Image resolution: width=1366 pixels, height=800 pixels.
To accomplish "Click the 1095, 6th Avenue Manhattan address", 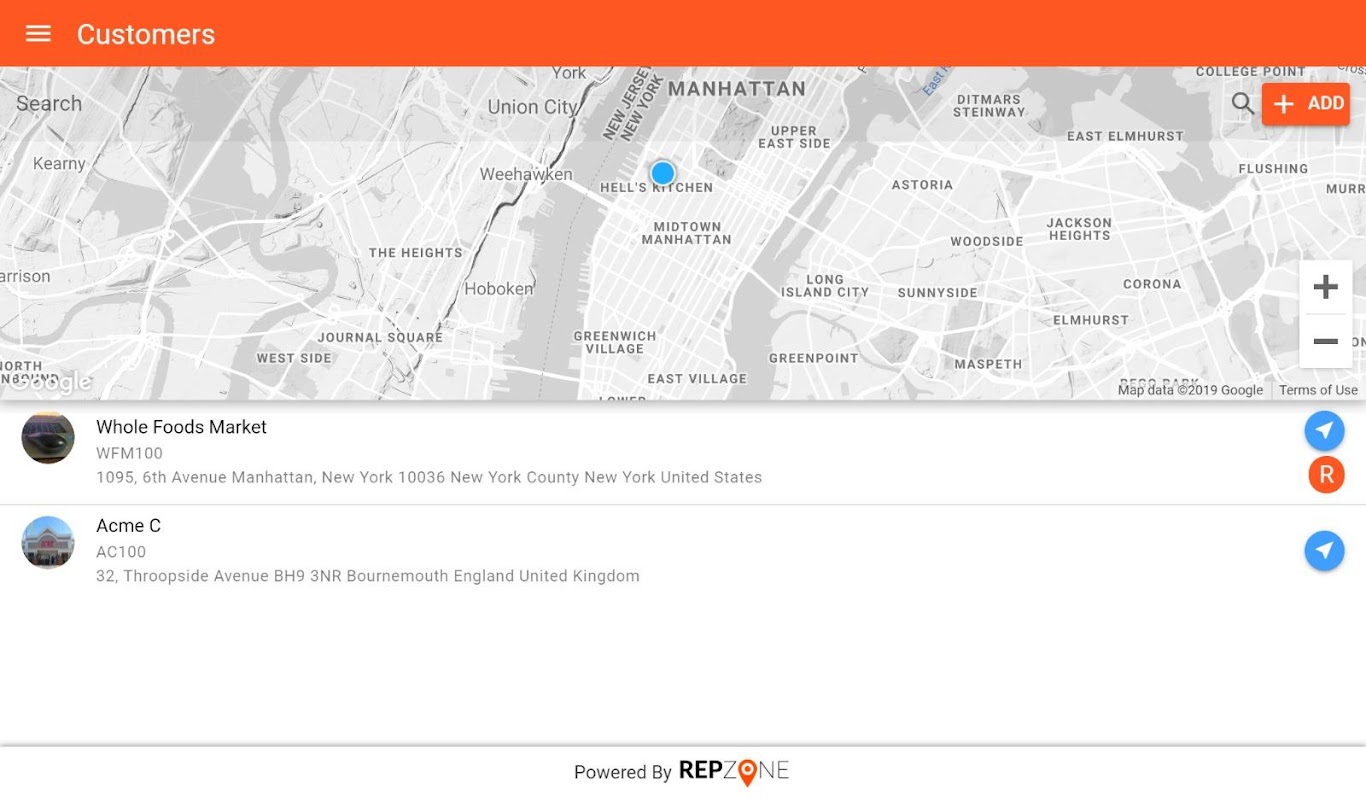I will point(429,478).
